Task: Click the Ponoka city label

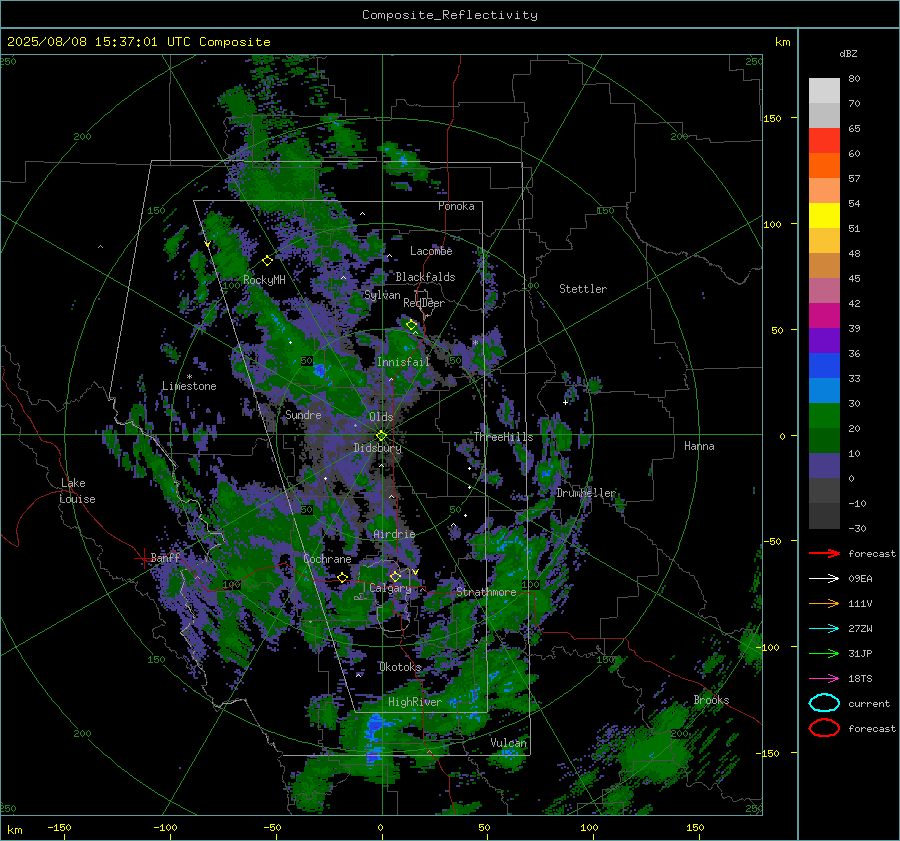Action: coord(456,206)
